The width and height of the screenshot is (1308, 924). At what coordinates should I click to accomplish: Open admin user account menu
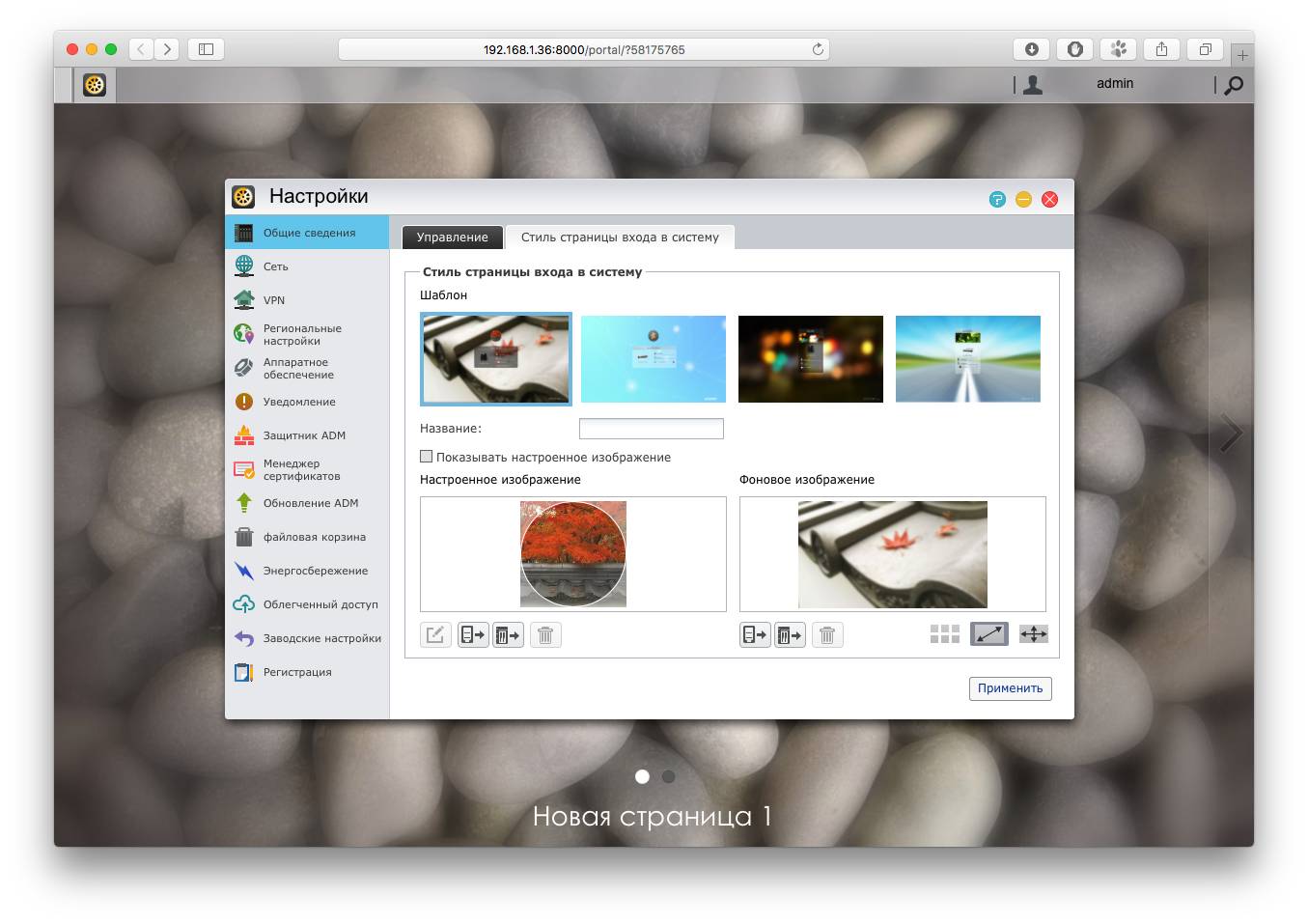click(x=1114, y=84)
